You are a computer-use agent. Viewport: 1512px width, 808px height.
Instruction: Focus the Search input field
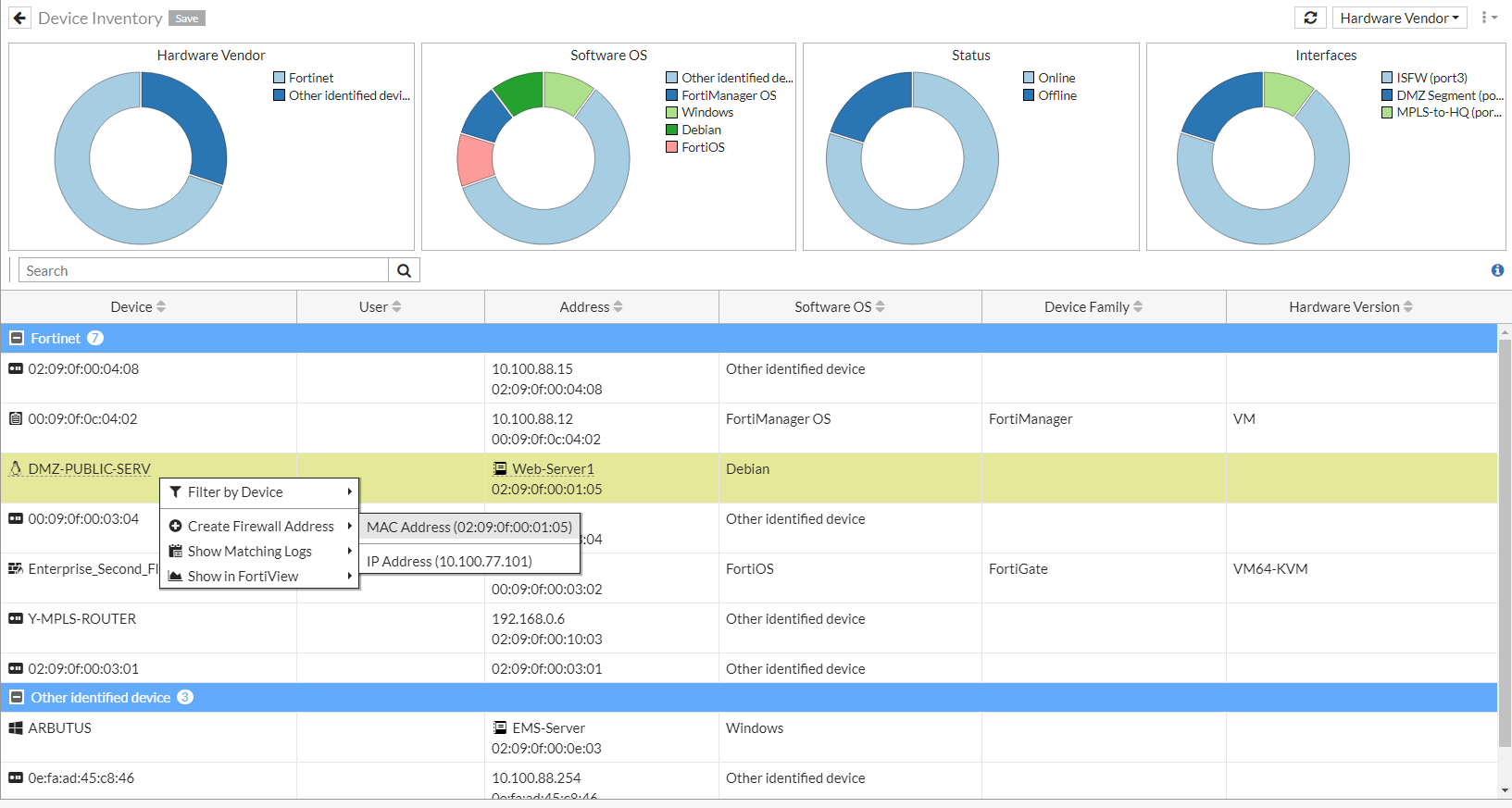pyautogui.click(x=204, y=270)
